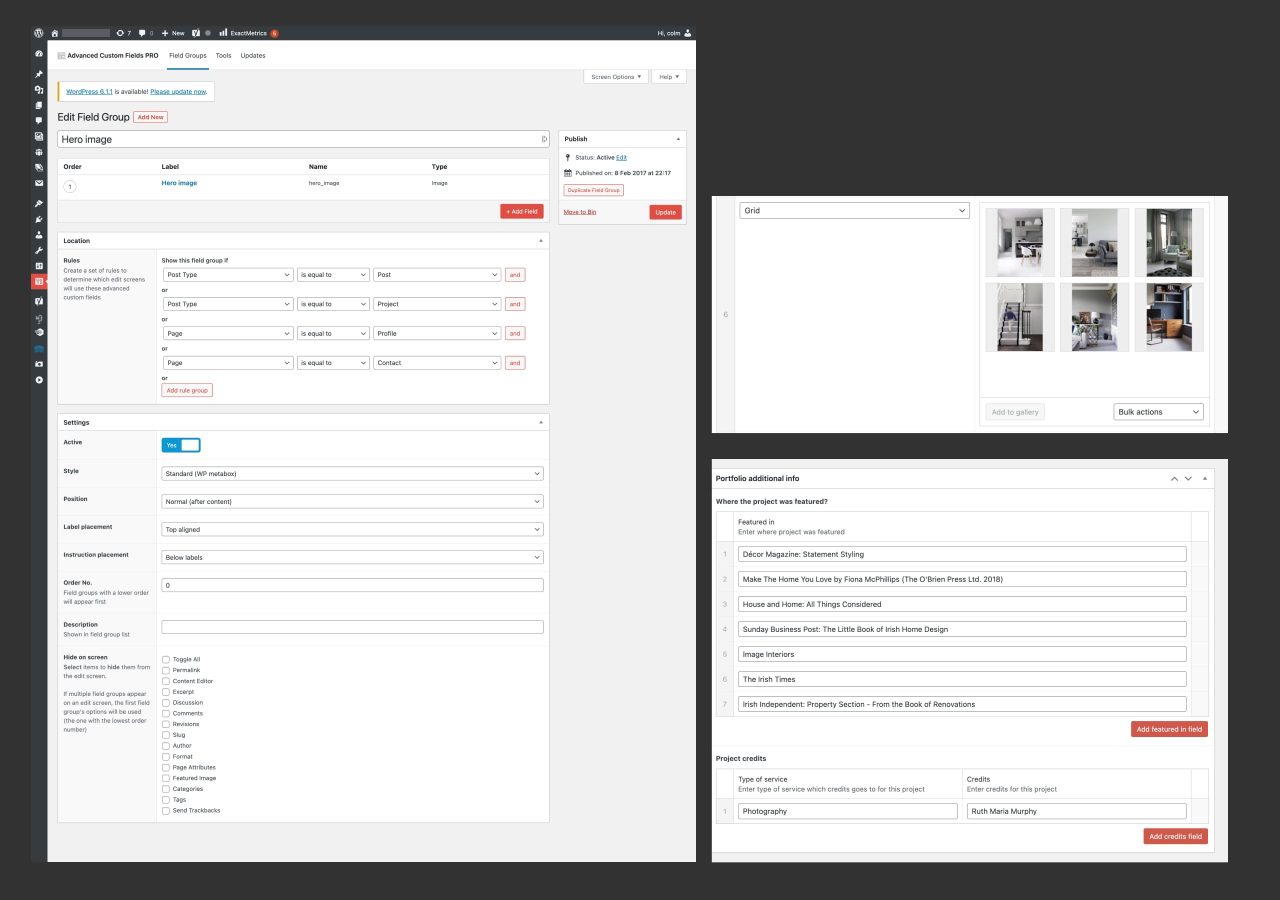1280x900 pixels.
Task: Select the highlighted ACF icon in sidebar
Action: pos(37,281)
